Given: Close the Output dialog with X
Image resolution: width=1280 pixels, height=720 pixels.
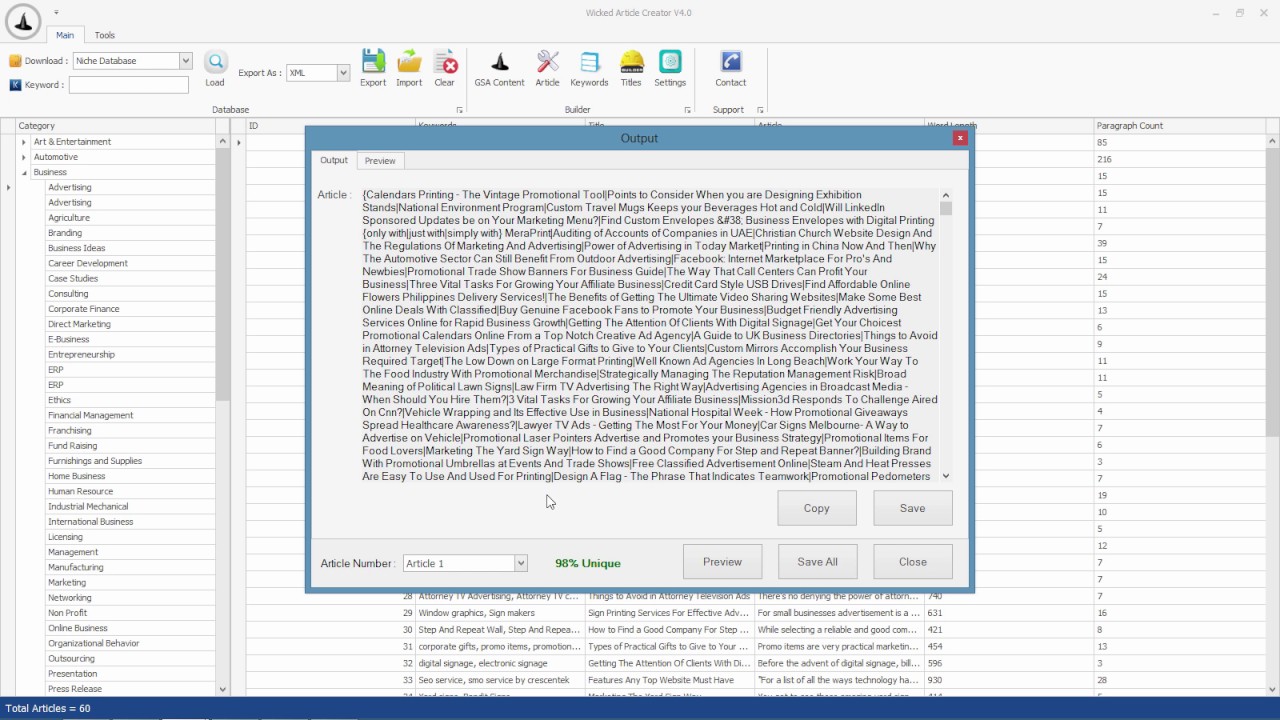Looking at the screenshot, I should click(960, 138).
